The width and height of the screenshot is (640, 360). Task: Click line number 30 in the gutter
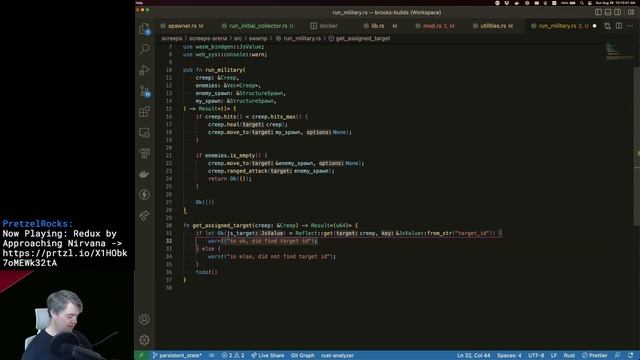pos(169,225)
